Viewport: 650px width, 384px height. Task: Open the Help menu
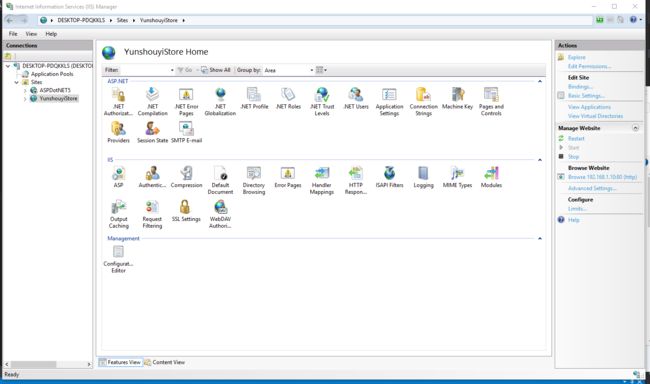click(x=51, y=34)
